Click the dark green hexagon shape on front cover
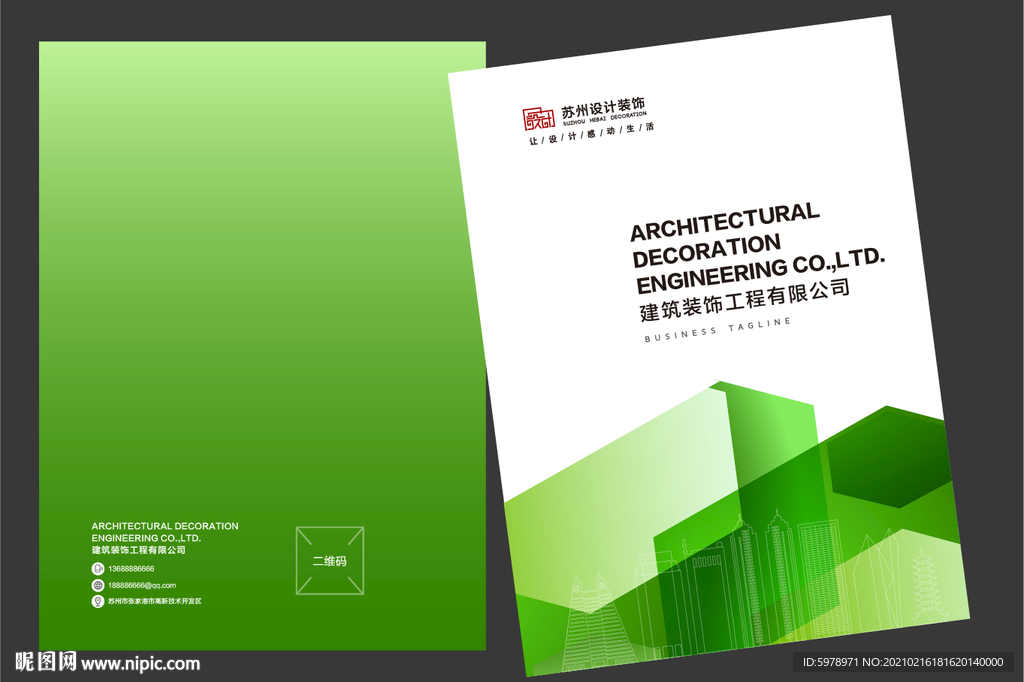 (891, 457)
